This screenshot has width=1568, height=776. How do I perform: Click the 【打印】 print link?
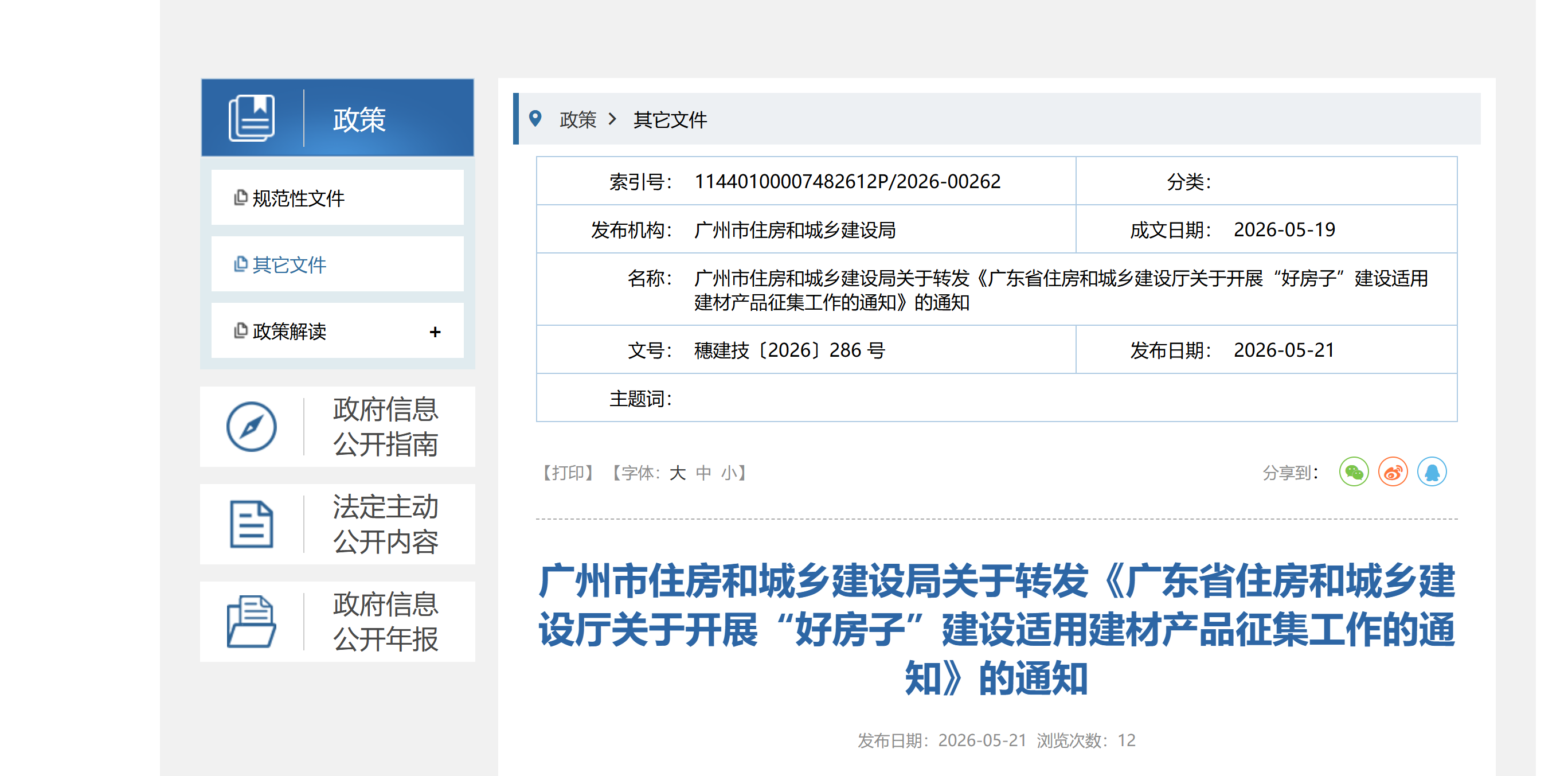(x=568, y=473)
